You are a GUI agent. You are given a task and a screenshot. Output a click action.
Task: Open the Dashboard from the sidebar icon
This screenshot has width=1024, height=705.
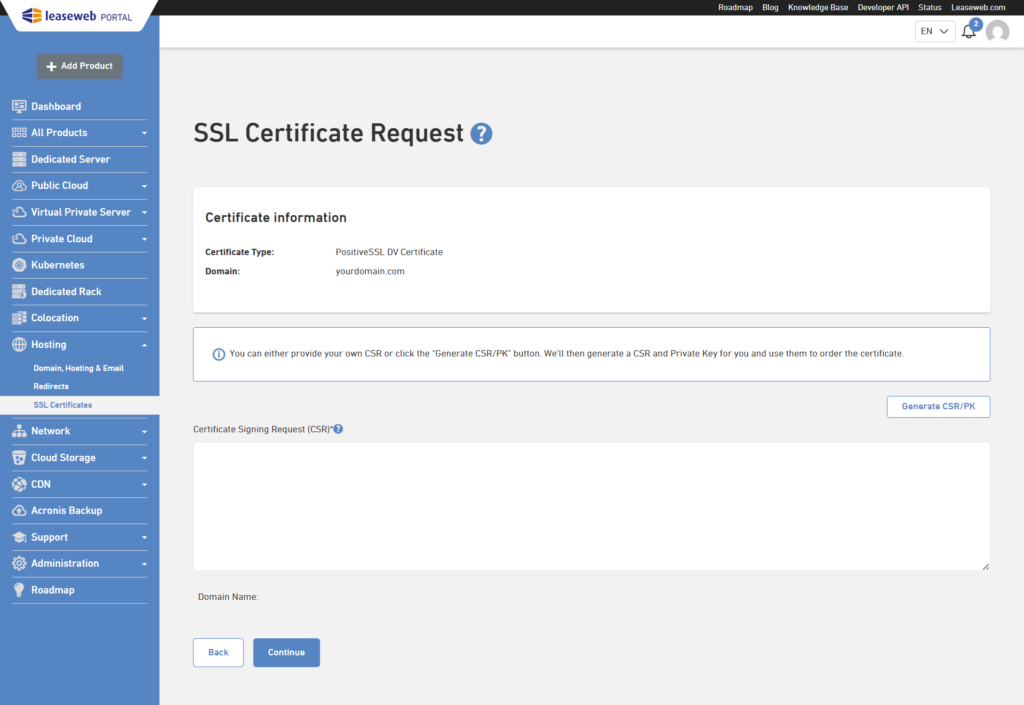coord(17,106)
